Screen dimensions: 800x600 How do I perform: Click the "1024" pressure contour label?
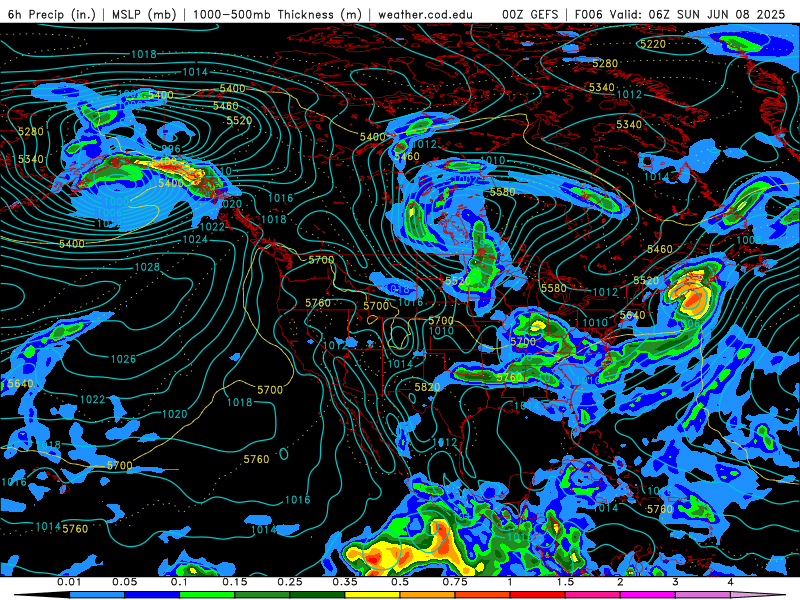pos(195,239)
